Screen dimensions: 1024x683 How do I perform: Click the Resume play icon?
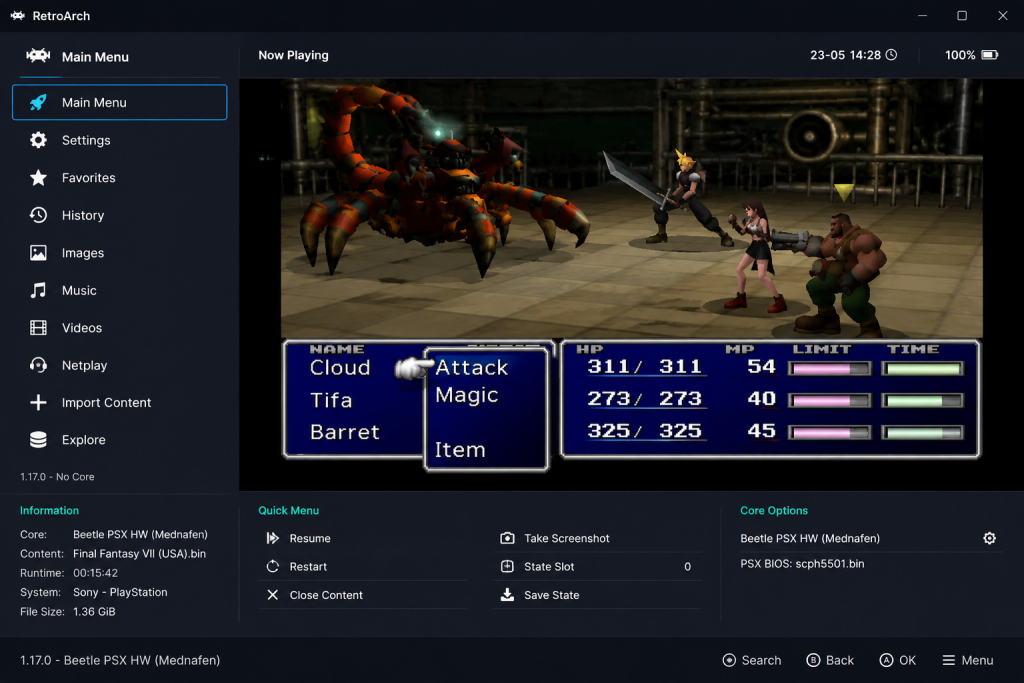(272, 538)
